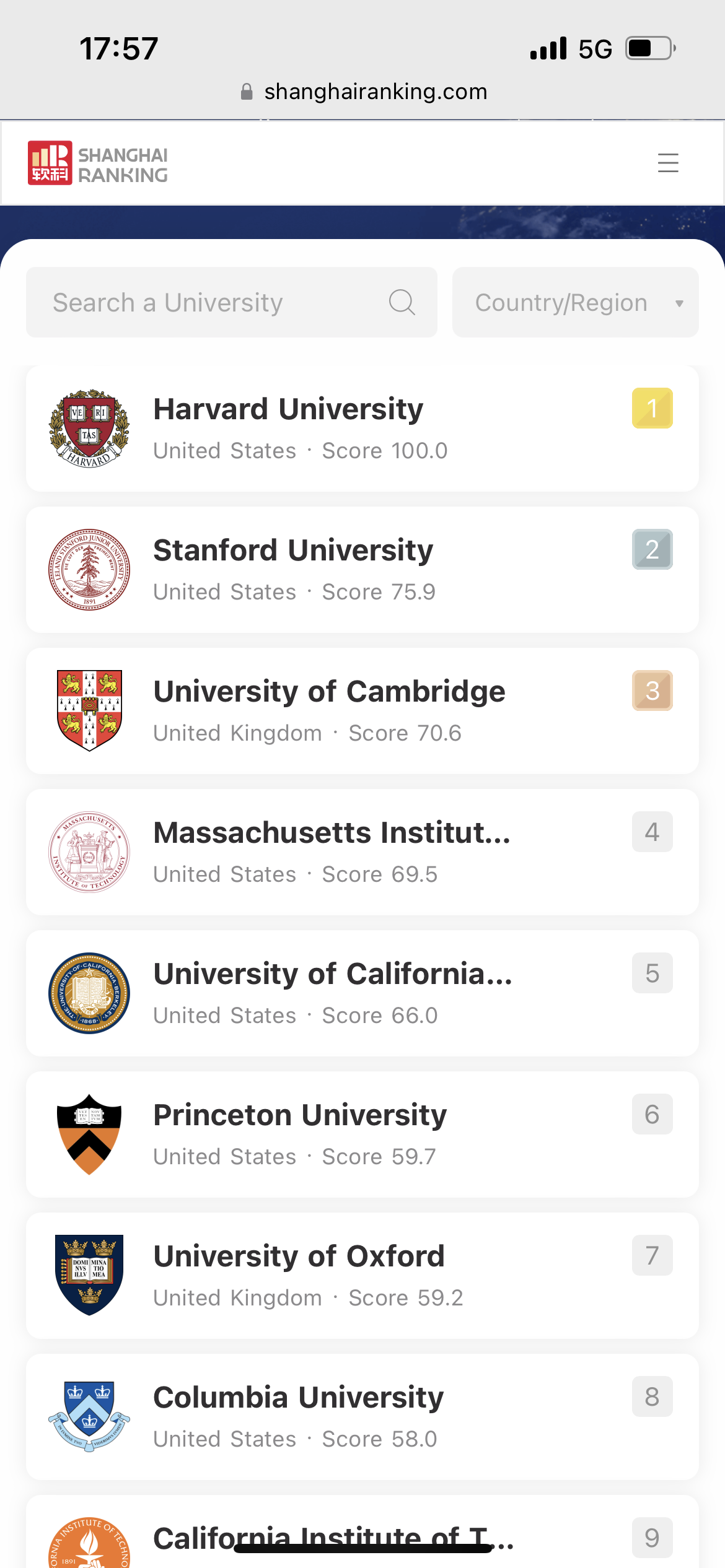Viewport: 725px width, 1568px height.
Task: Click the search magnifier icon
Action: click(402, 302)
